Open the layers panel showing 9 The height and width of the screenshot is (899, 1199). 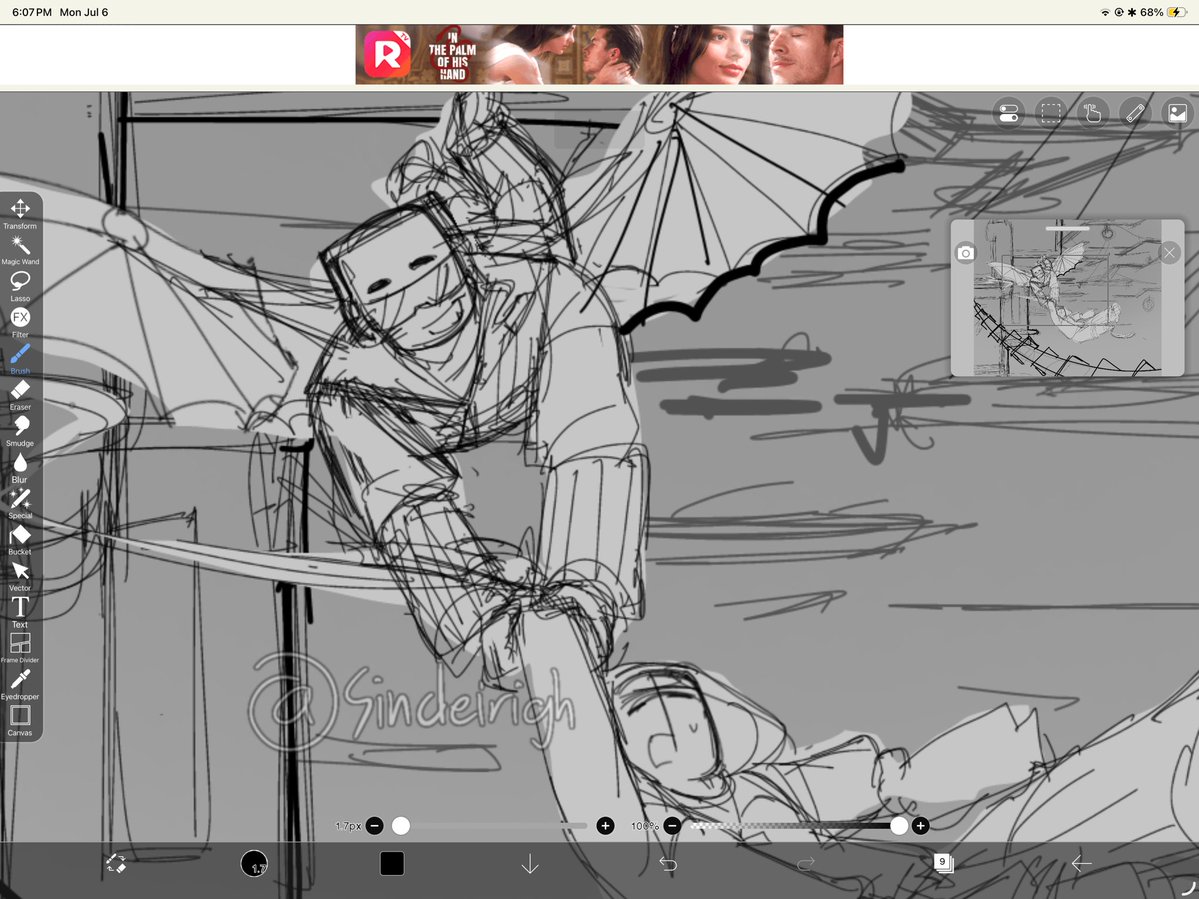[944, 864]
